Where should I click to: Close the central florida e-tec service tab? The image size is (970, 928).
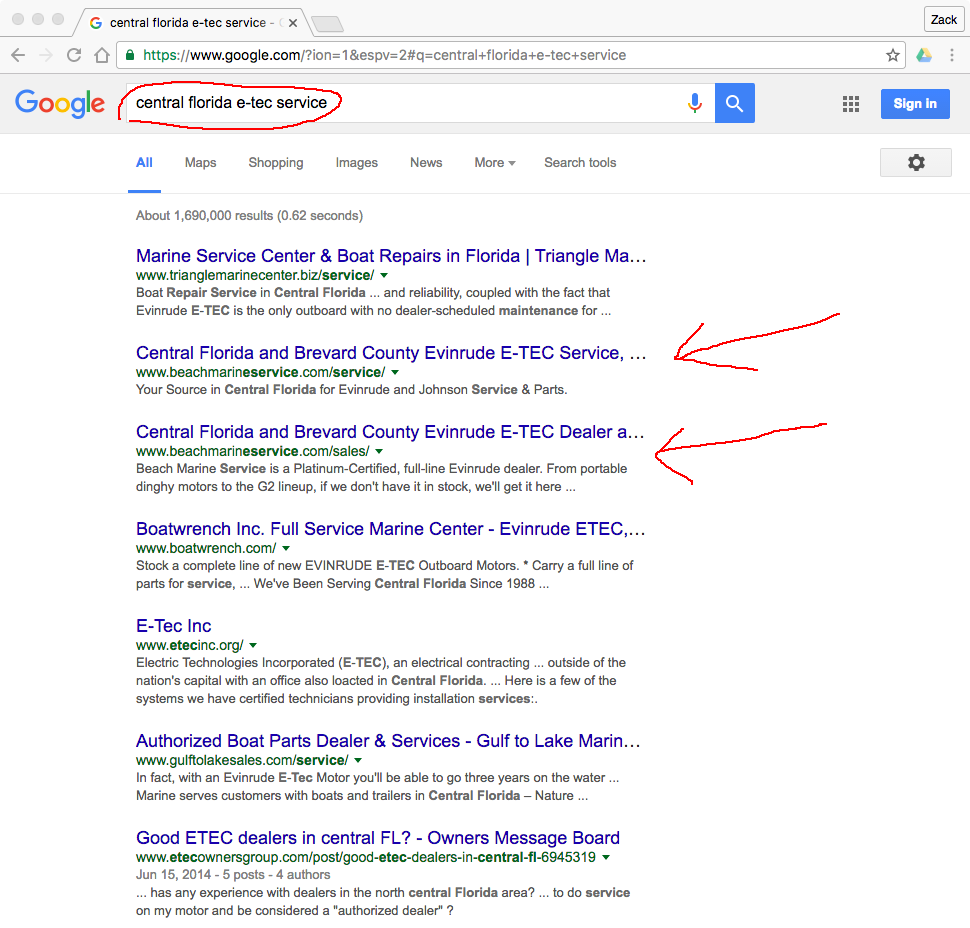coord(293,23)
